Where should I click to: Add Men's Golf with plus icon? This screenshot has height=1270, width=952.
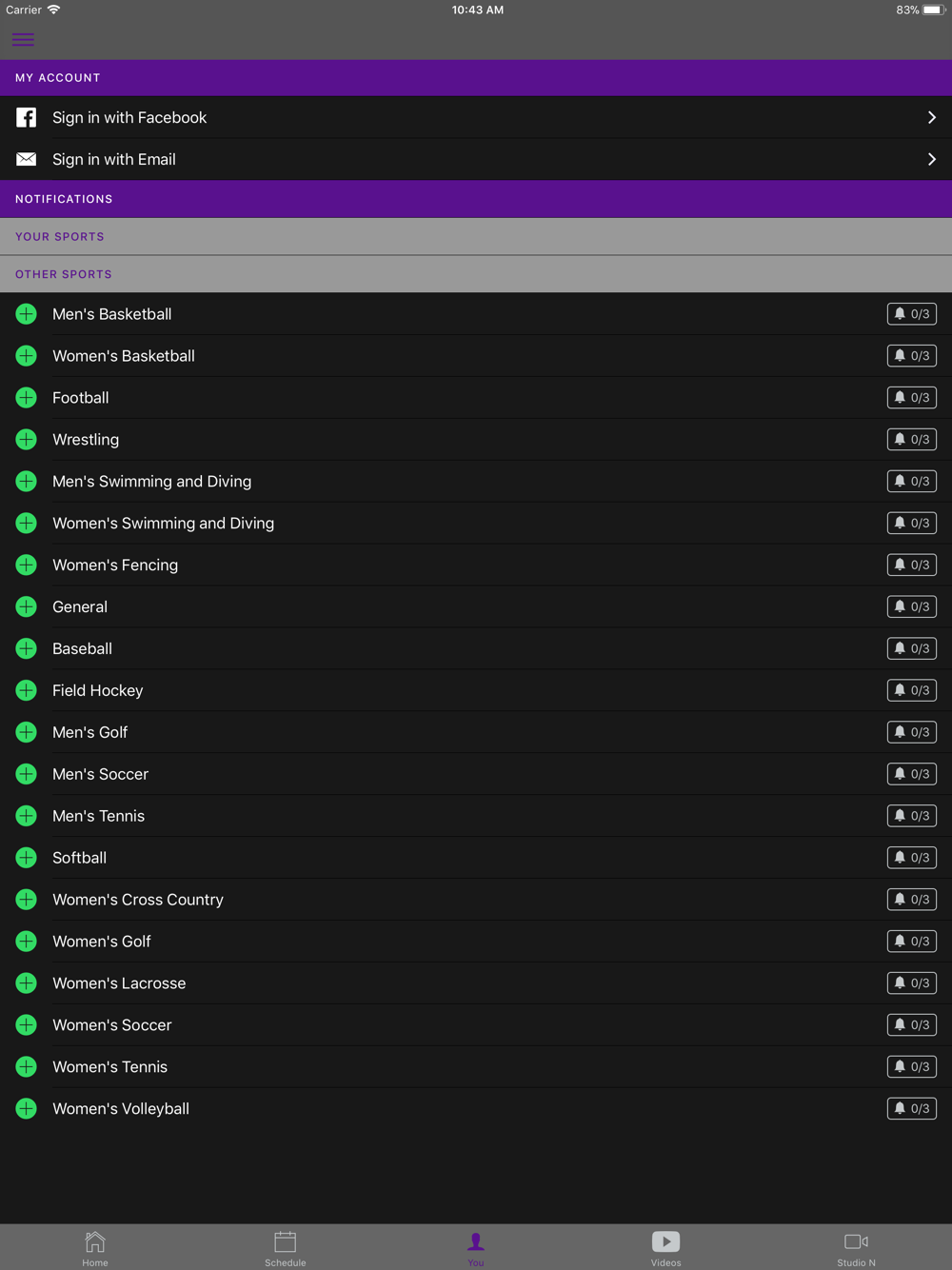[27, 733]
